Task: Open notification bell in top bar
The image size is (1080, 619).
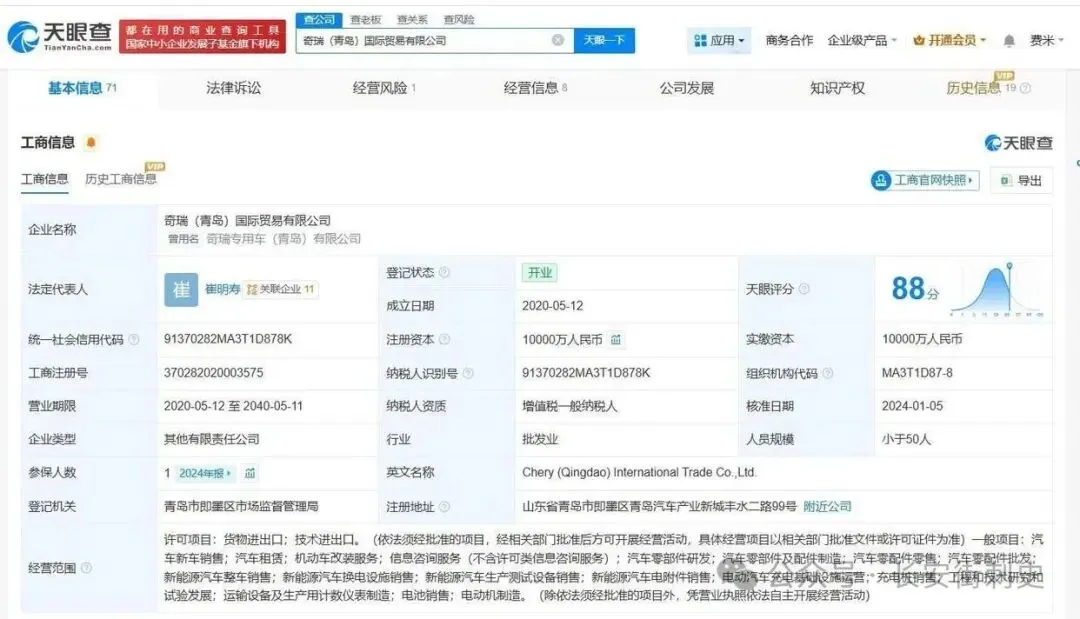Action: 1009,41
